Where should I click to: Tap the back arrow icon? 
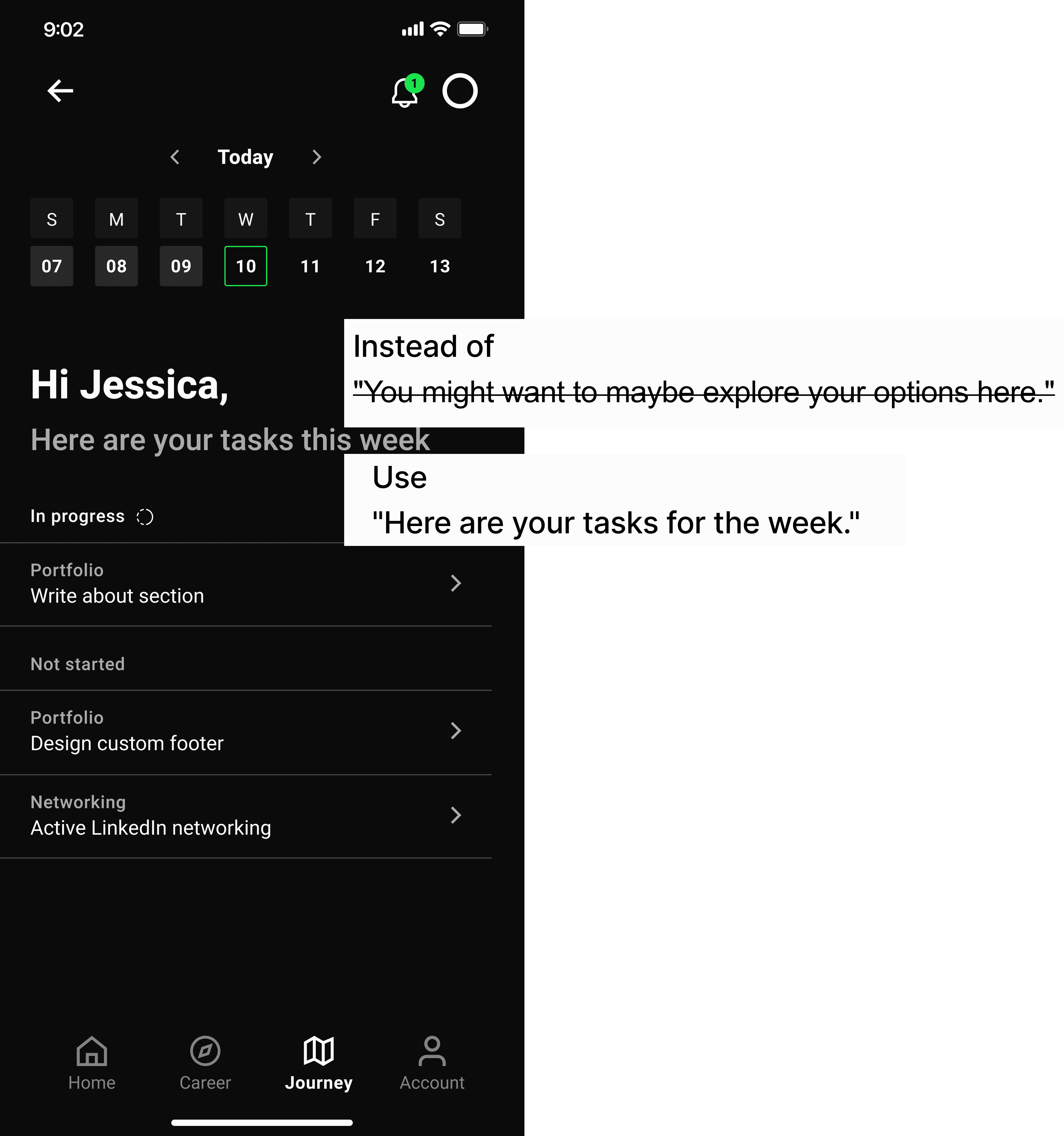[60, 90]
